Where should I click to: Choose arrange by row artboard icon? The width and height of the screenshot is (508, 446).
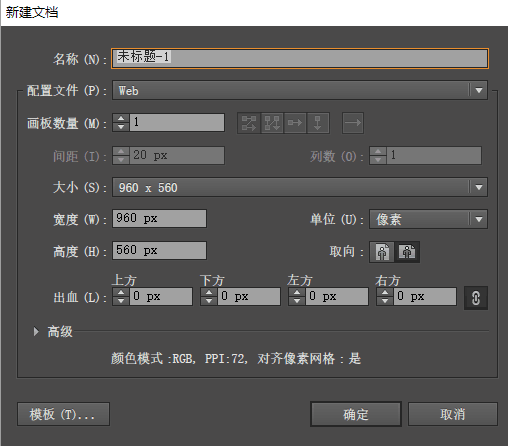coord(295,123)
